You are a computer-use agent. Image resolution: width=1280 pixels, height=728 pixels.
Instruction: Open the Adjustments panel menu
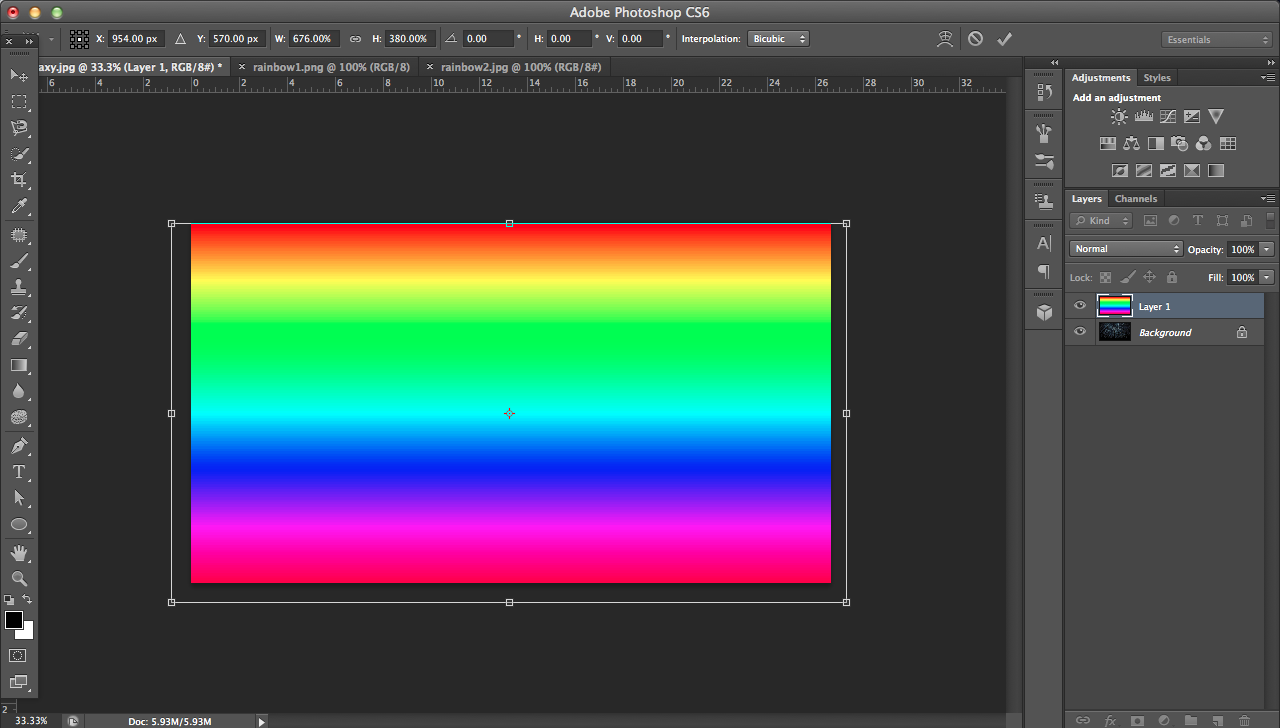coord(1268,77)
